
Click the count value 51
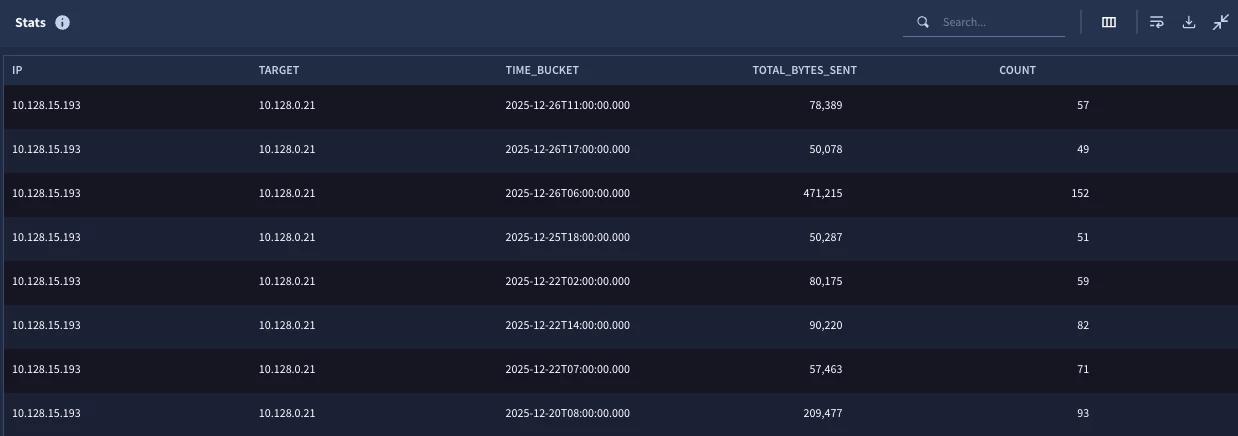point(1083,237)
